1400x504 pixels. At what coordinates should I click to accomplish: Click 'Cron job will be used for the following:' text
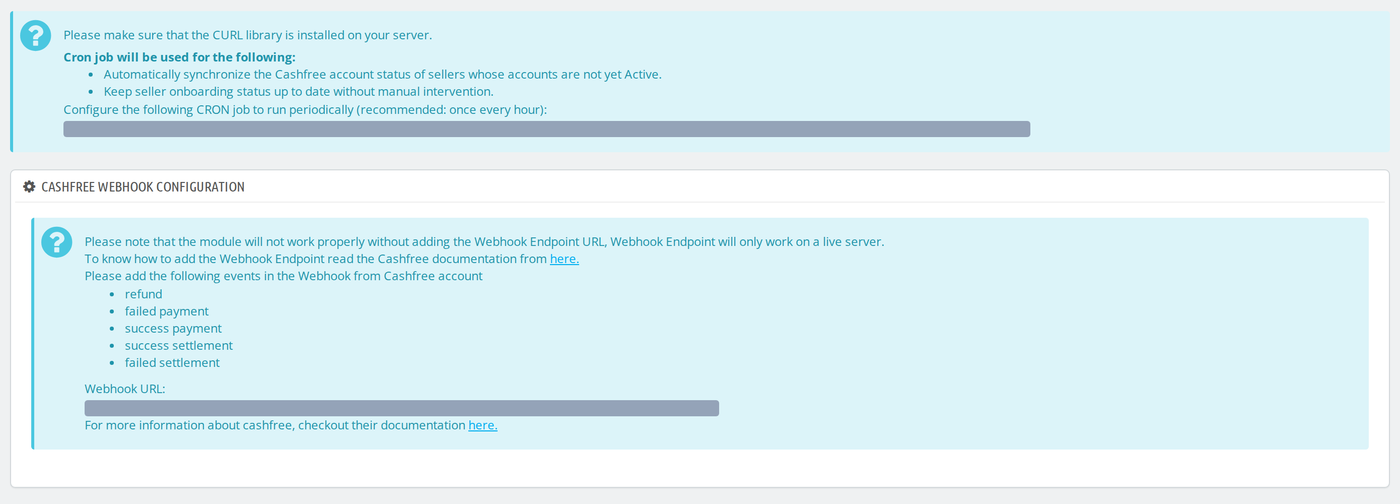click(x=180, y=58)
